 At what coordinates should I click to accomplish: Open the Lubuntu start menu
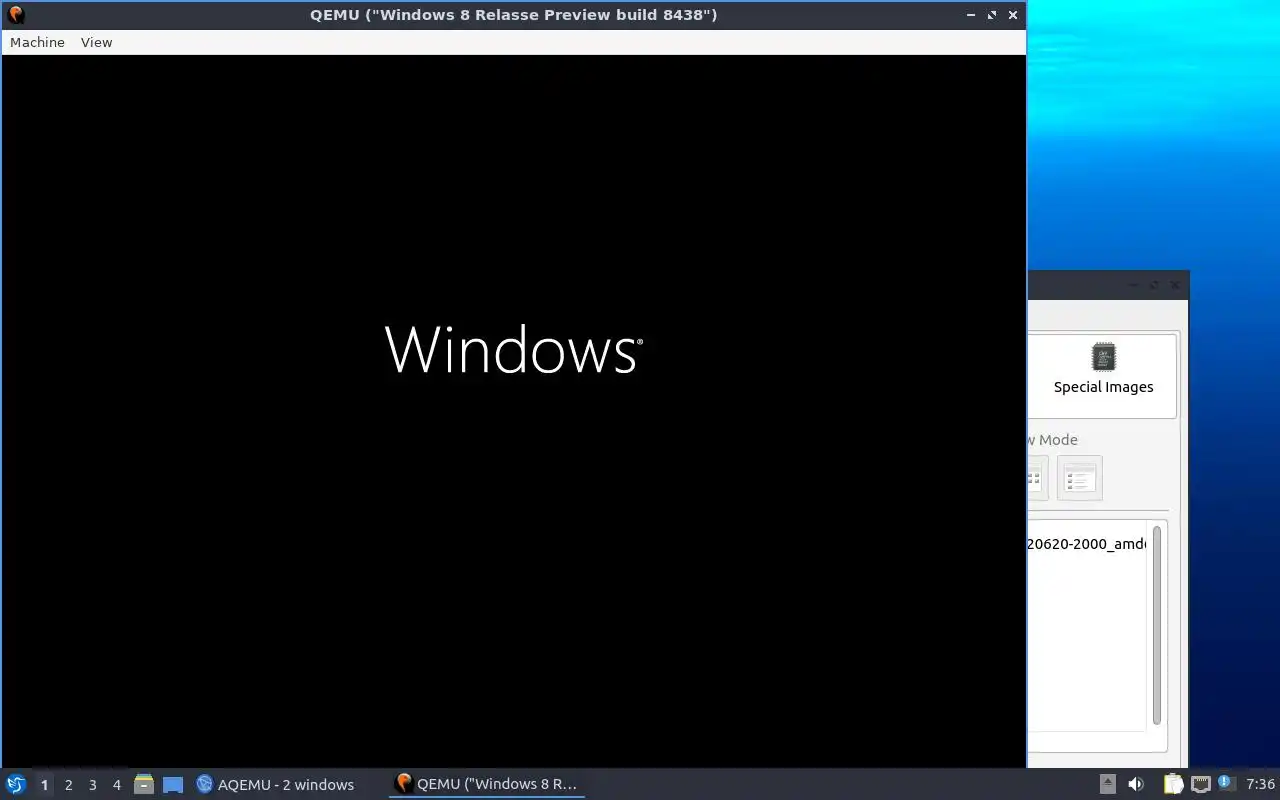click(x=16, y=784)
